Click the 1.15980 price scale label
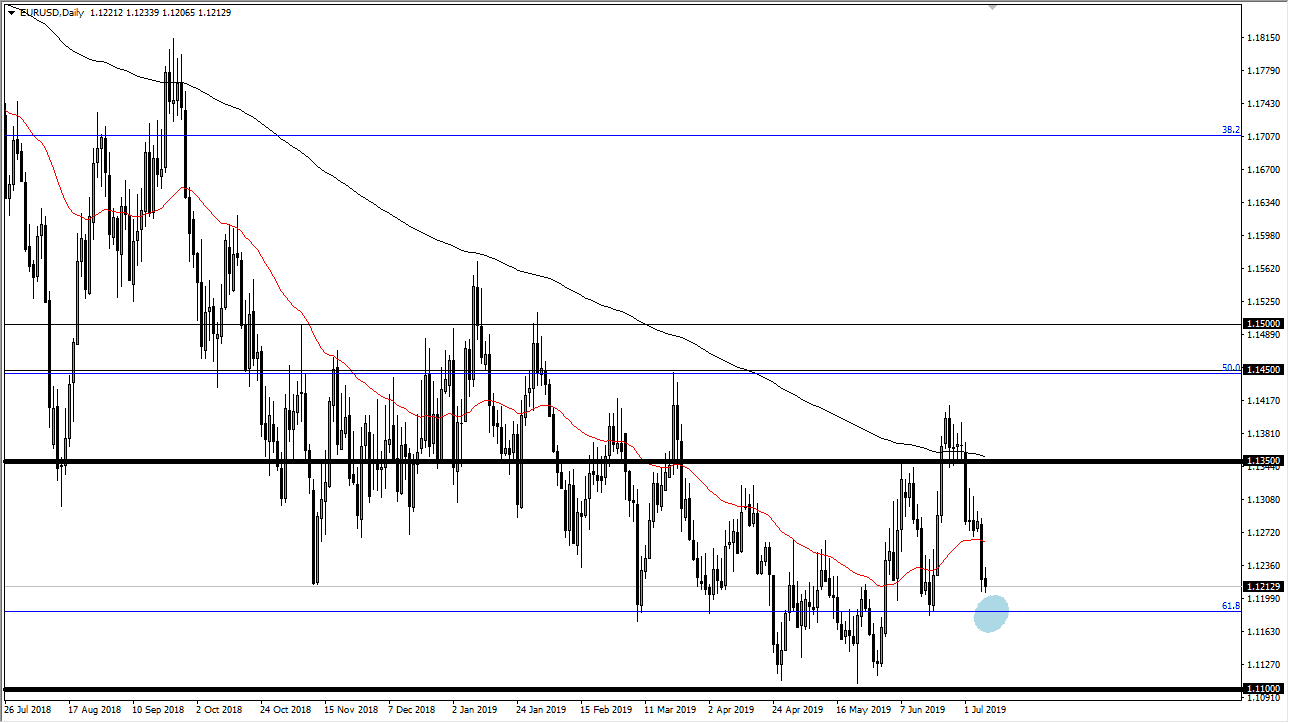Viewport: 1289px width, 723px height. (1265, 236)
